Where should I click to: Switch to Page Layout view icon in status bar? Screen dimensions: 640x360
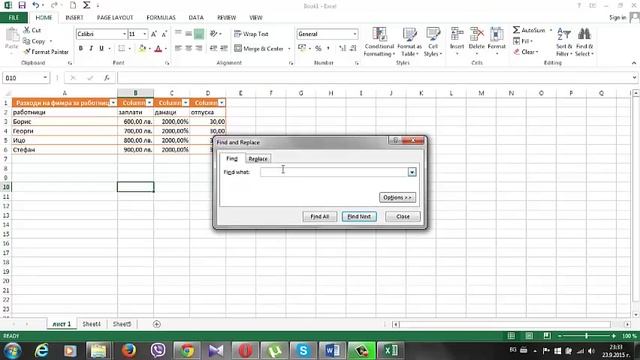(x=529, y=336)
